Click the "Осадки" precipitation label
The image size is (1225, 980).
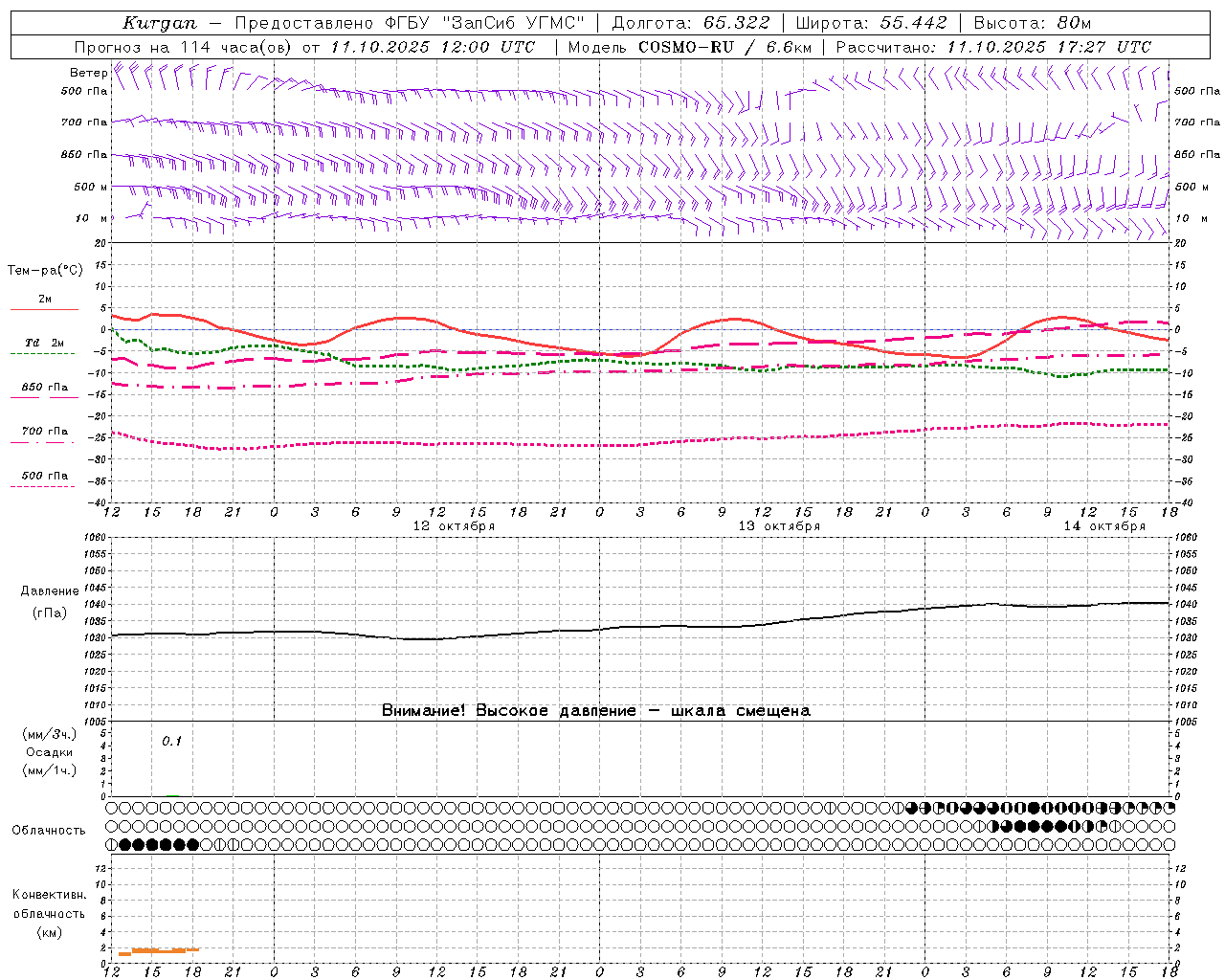pos(50,752)
